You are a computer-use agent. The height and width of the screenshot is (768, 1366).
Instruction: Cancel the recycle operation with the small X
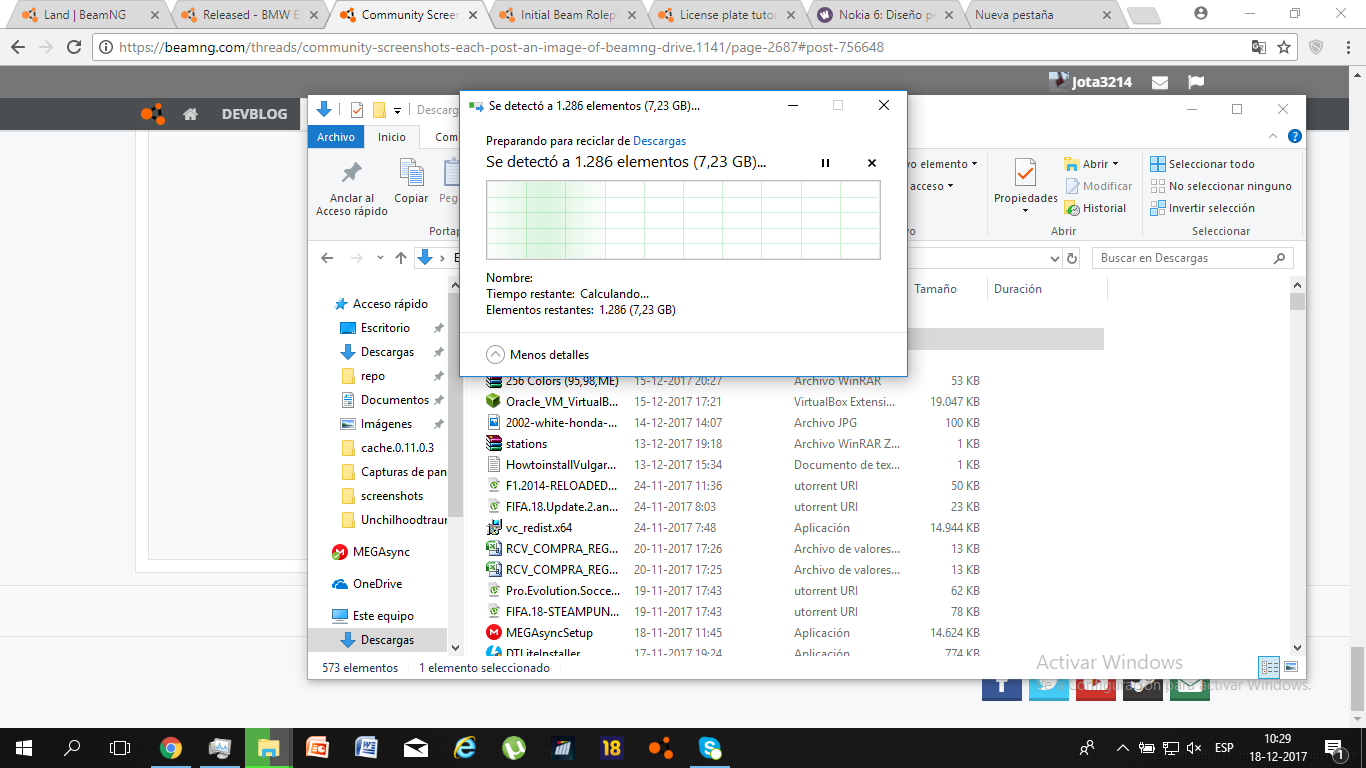tap(871, 163)
